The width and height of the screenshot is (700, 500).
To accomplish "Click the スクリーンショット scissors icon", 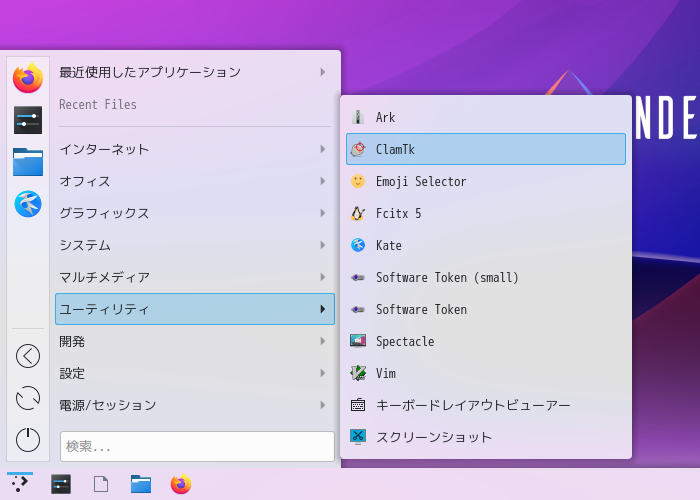I will pyautogui.click(x=358, y=437).
